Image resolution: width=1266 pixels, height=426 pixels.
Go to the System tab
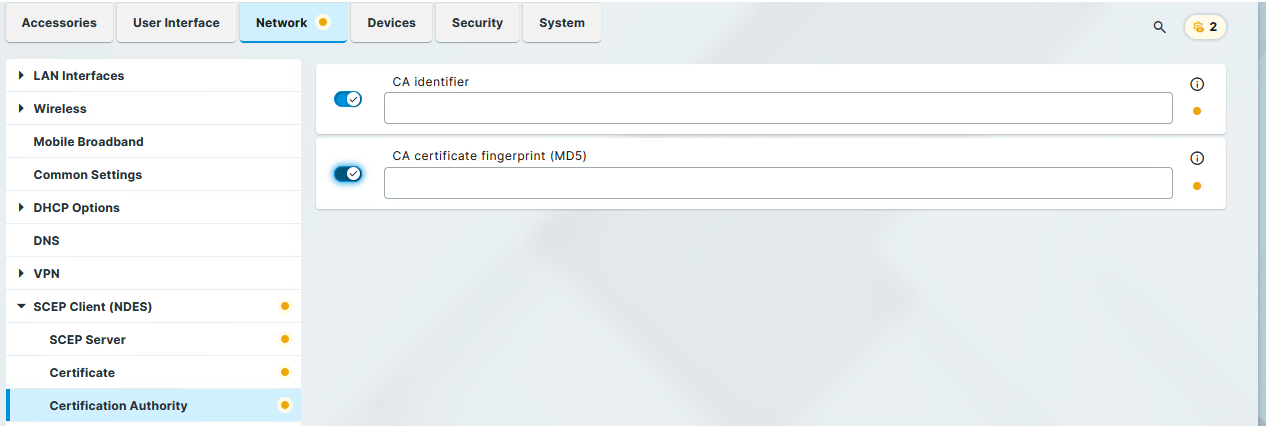[x=562, y=23]
